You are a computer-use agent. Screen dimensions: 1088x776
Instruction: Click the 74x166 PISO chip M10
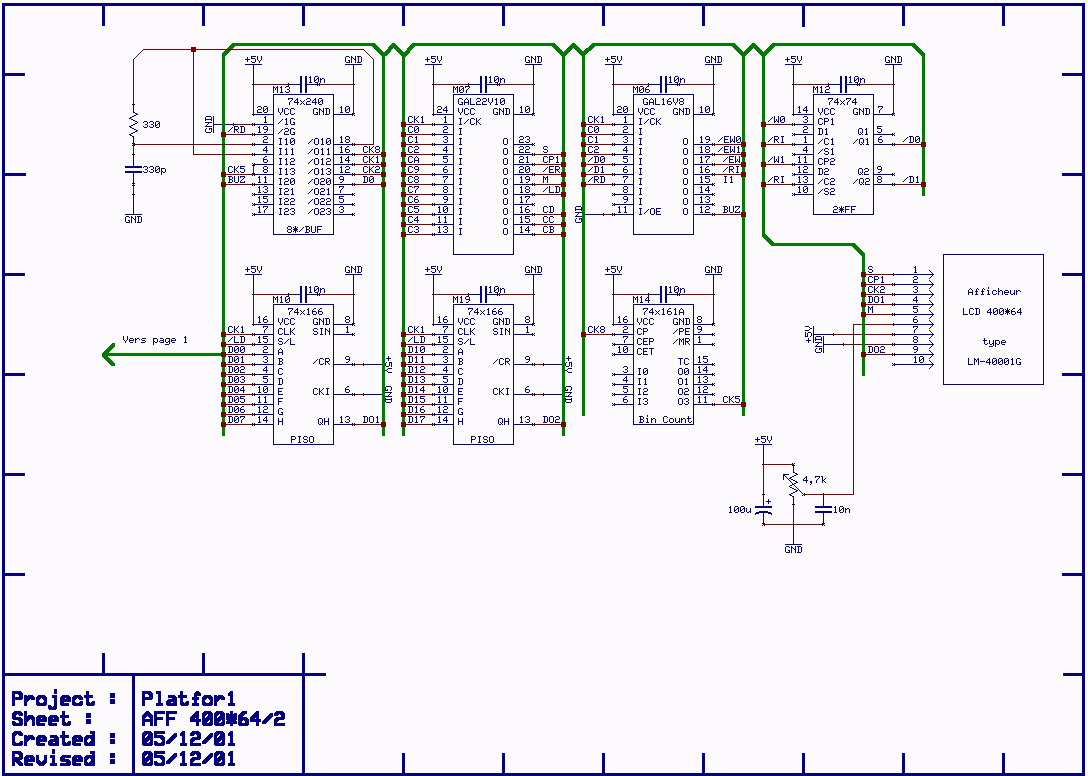304,375
